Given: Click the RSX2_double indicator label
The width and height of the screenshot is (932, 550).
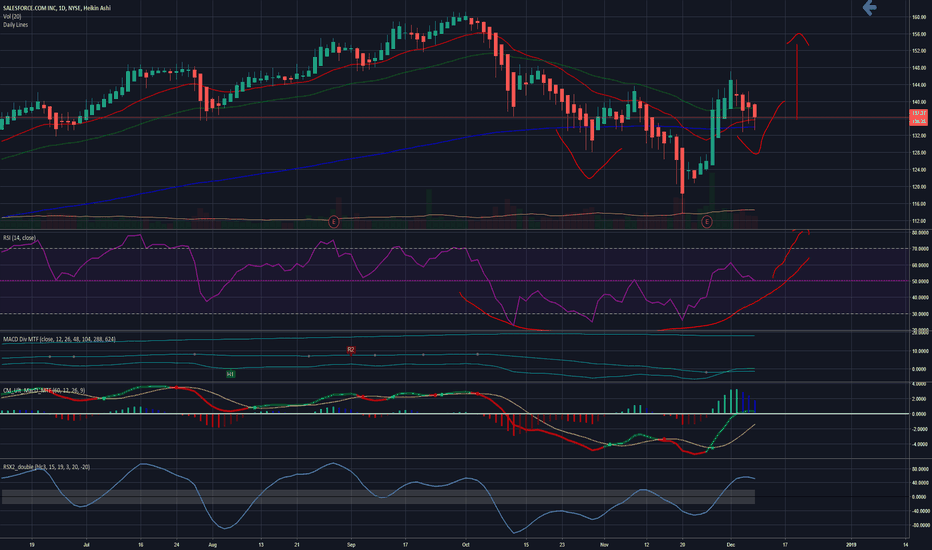Looking at the screenshot, I should (x=46, y=467).
